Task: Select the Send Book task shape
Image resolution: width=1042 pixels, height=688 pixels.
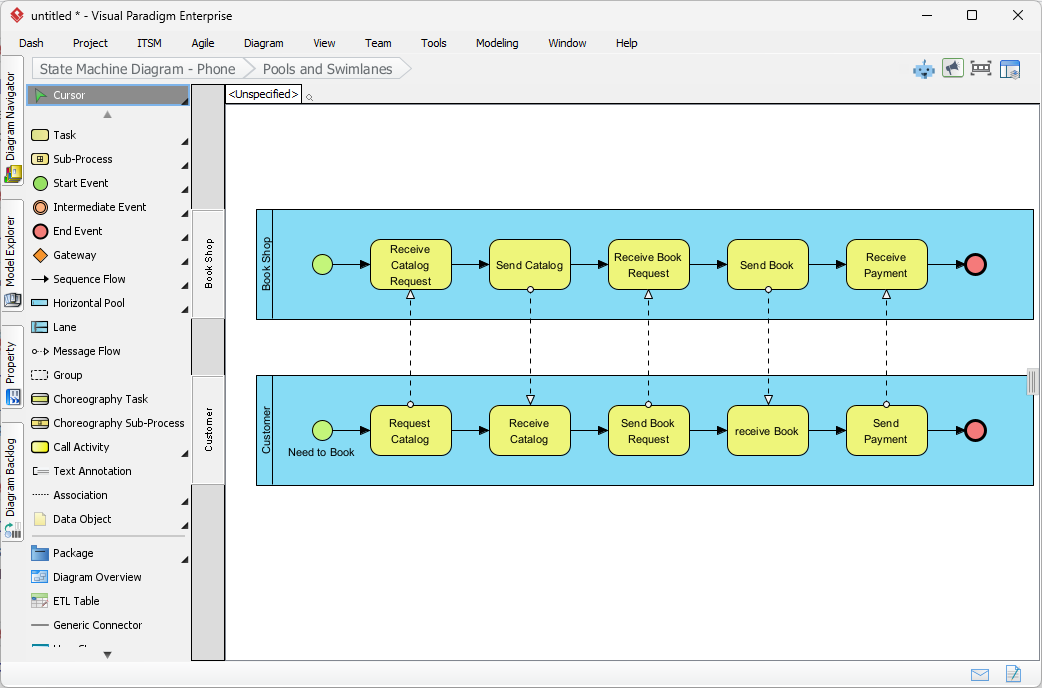Action: pos(767,264)
